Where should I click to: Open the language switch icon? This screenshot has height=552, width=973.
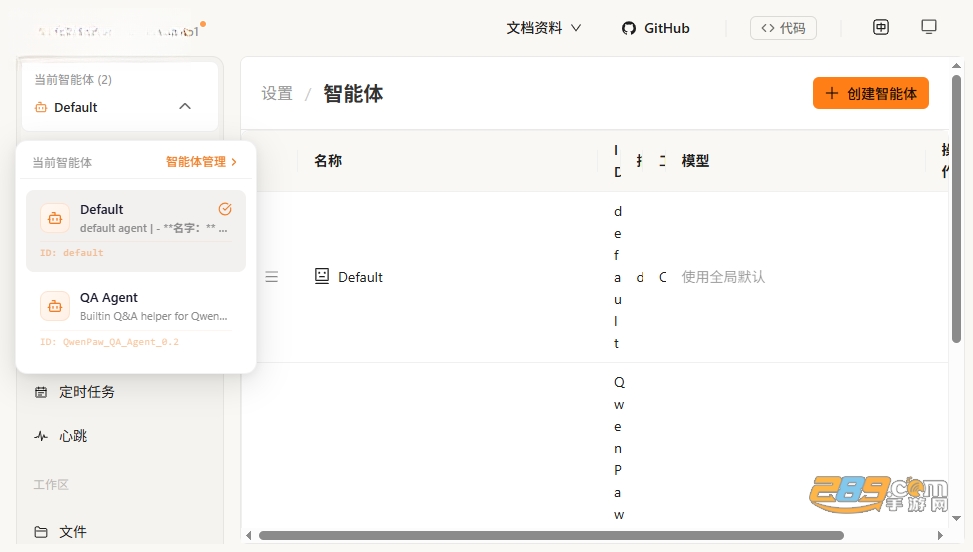881,27
